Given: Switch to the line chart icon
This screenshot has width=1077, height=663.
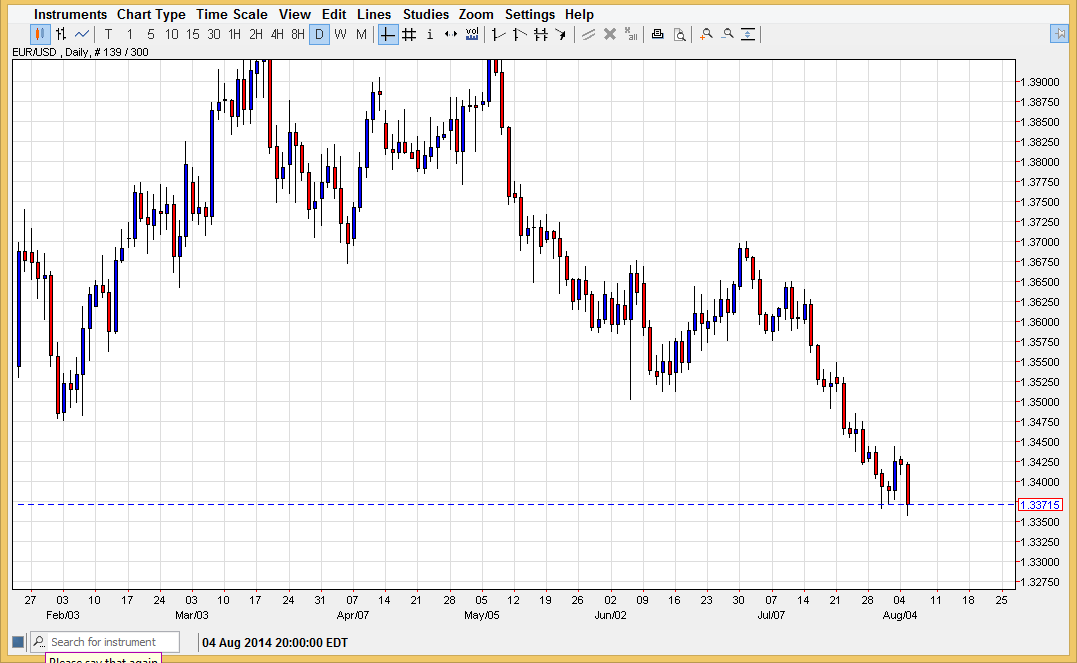Looking at the screenshot, I should [82, 34].
